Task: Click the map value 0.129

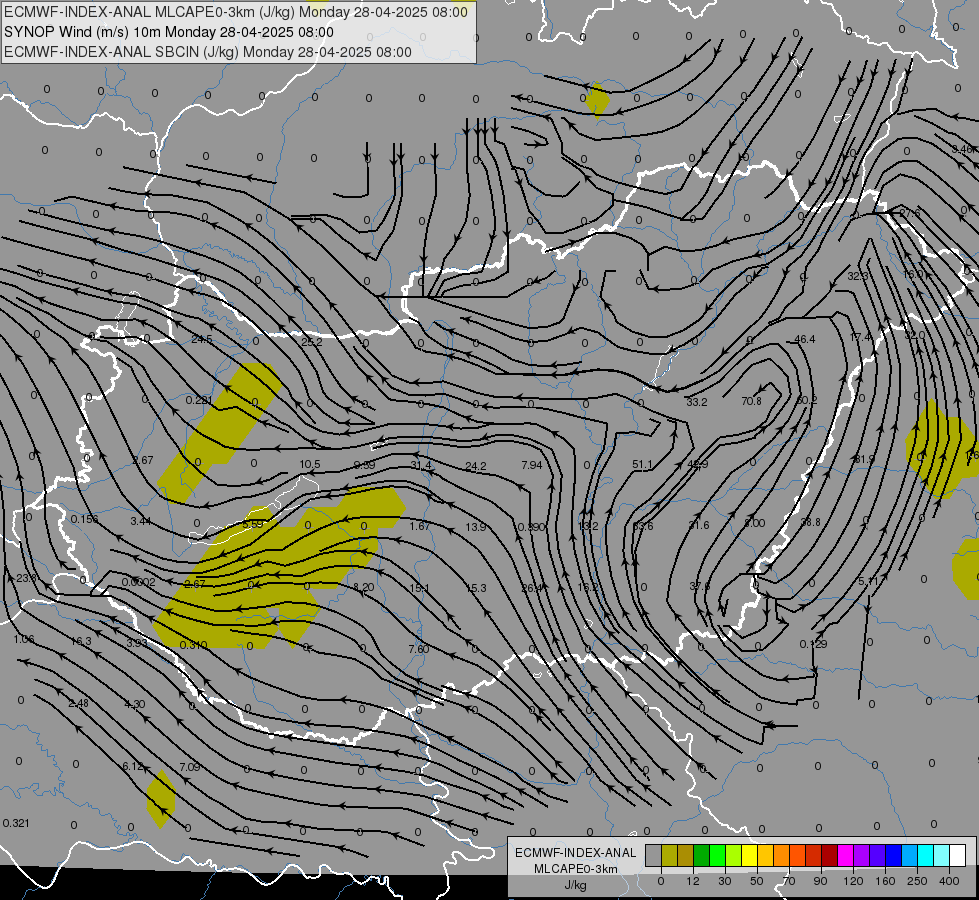Action: [x=814, y=643]
